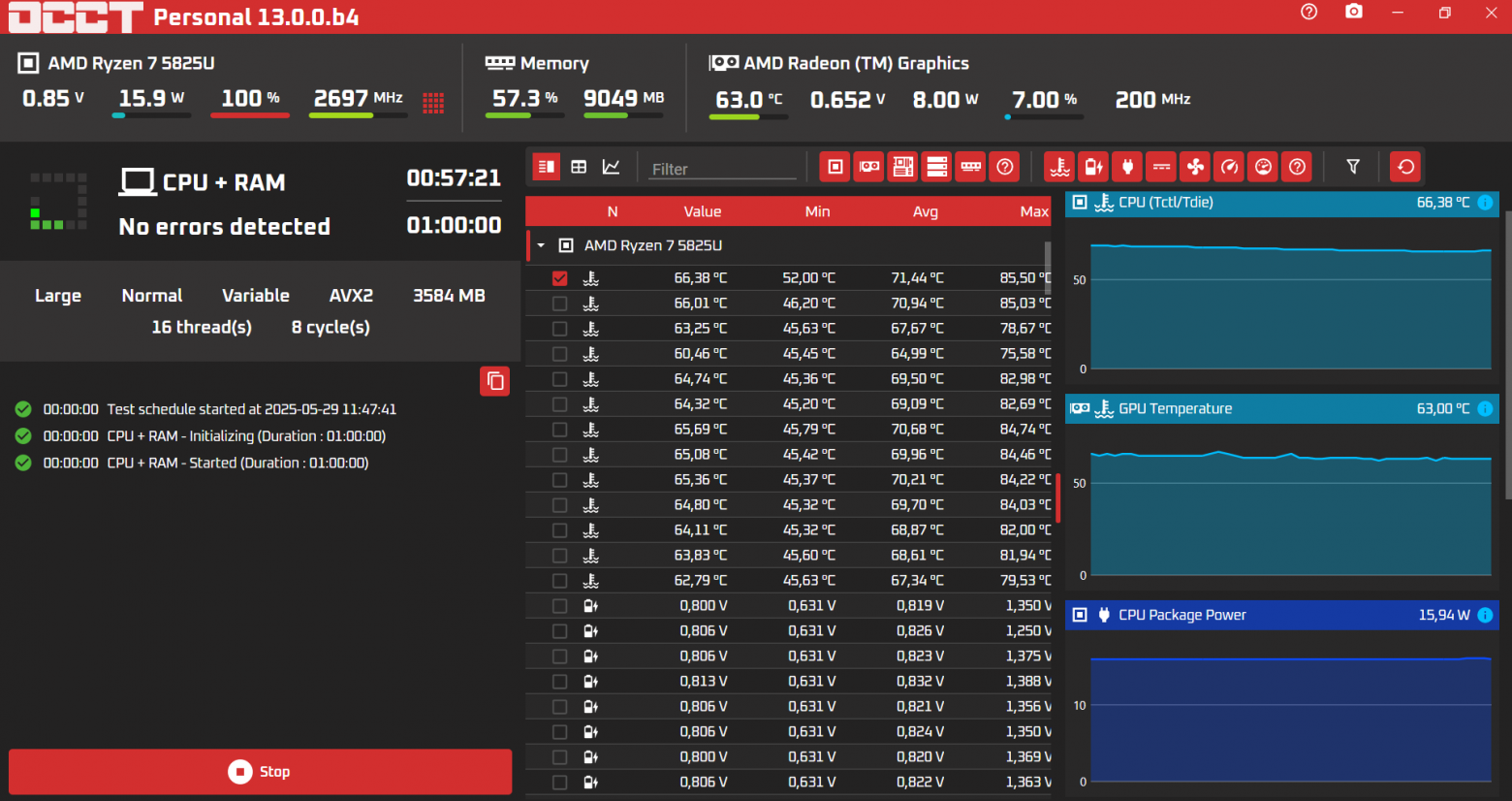Click the 'CPU + RAM - Started' log entry
1512x801 pixels.
coord(237,464)
